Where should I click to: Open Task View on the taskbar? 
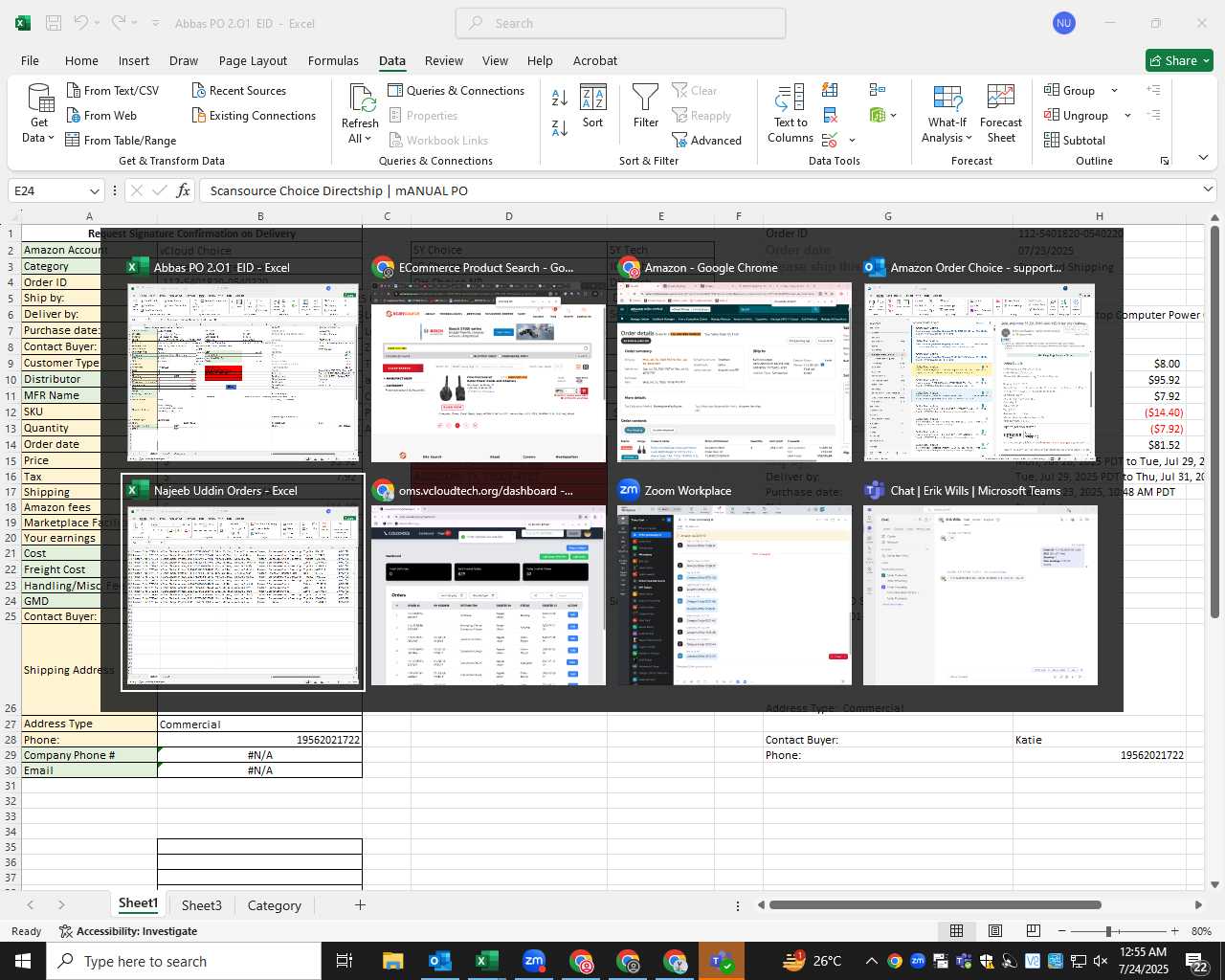coord(345,961)
